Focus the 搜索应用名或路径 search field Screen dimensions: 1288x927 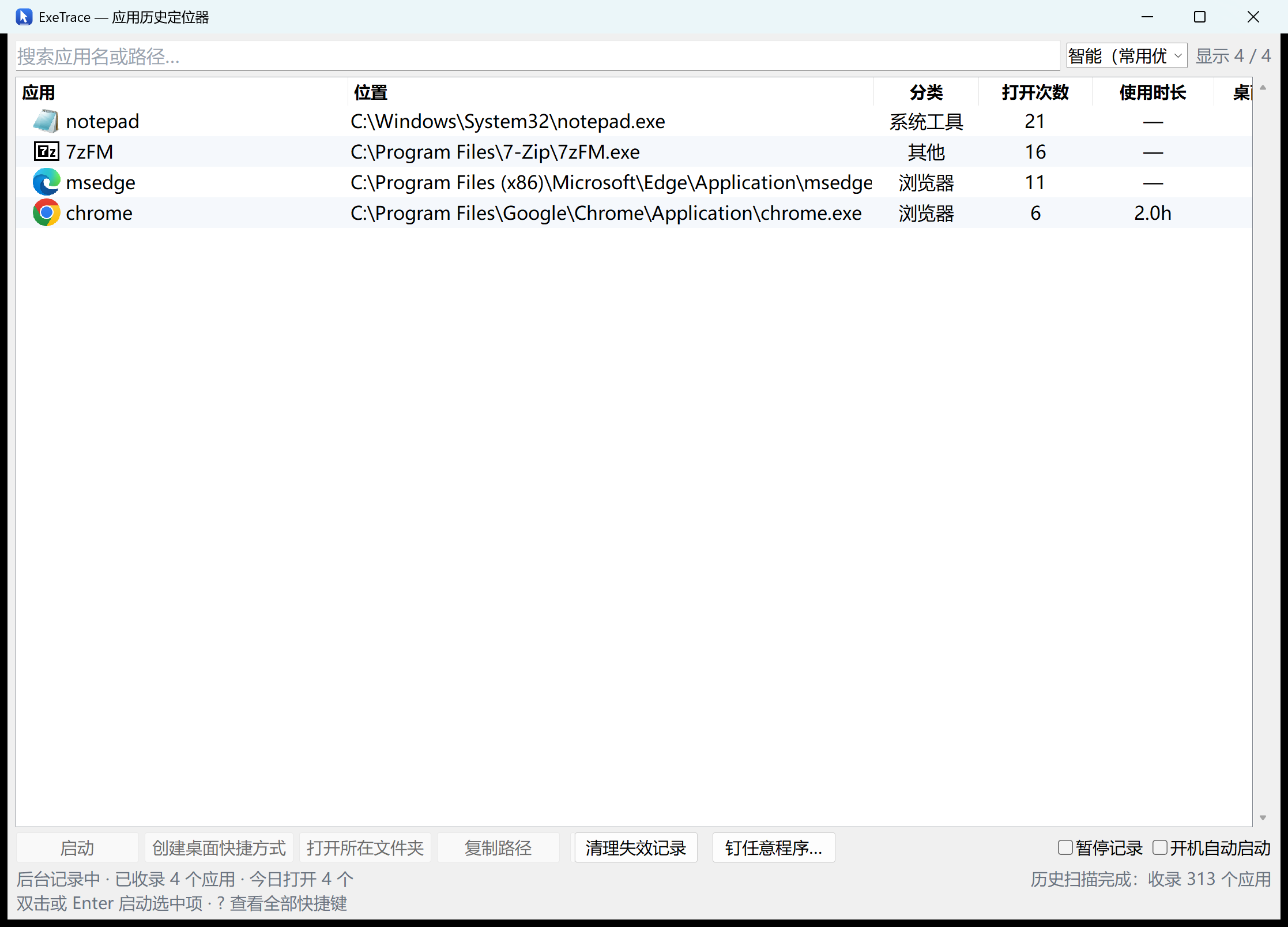(538, 56)
